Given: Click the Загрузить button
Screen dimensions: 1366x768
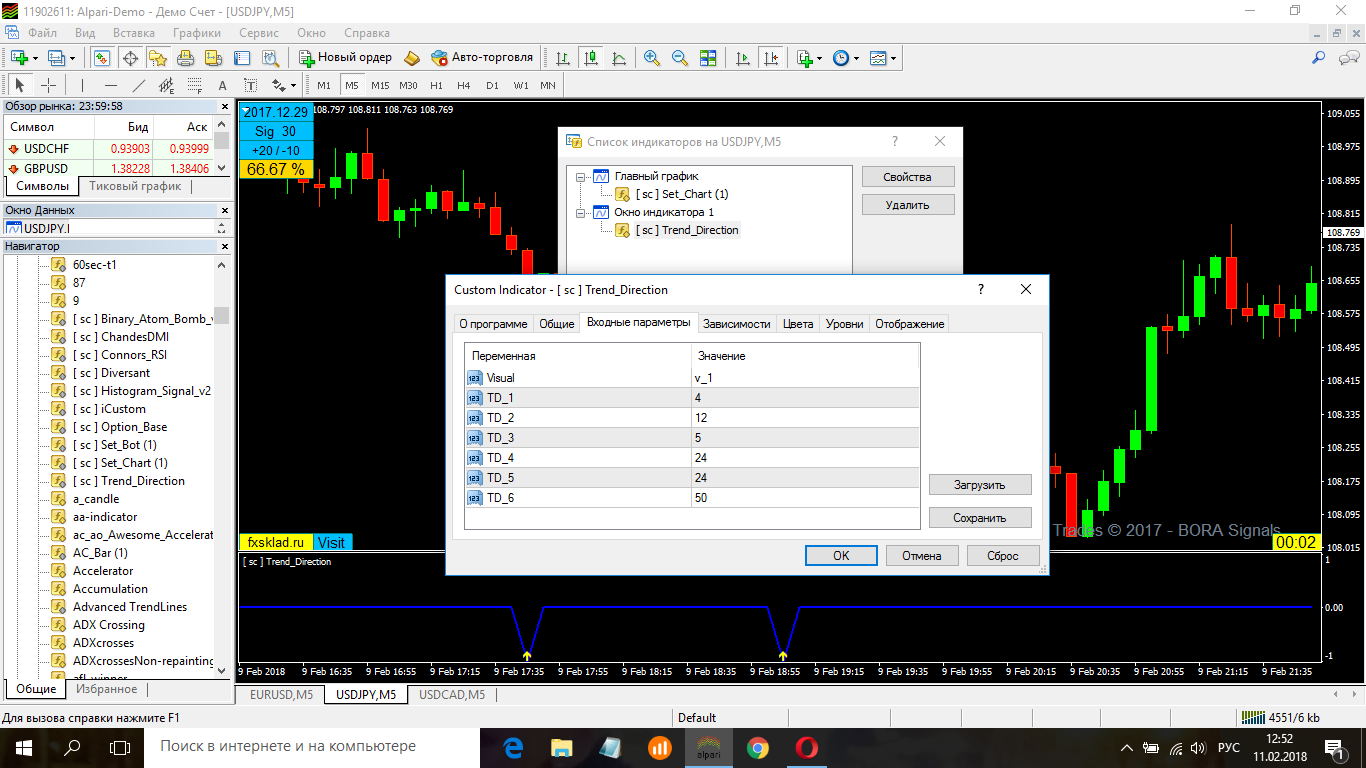Looking at the screenshot, I should pyautogui.click(x=980, y=485).
